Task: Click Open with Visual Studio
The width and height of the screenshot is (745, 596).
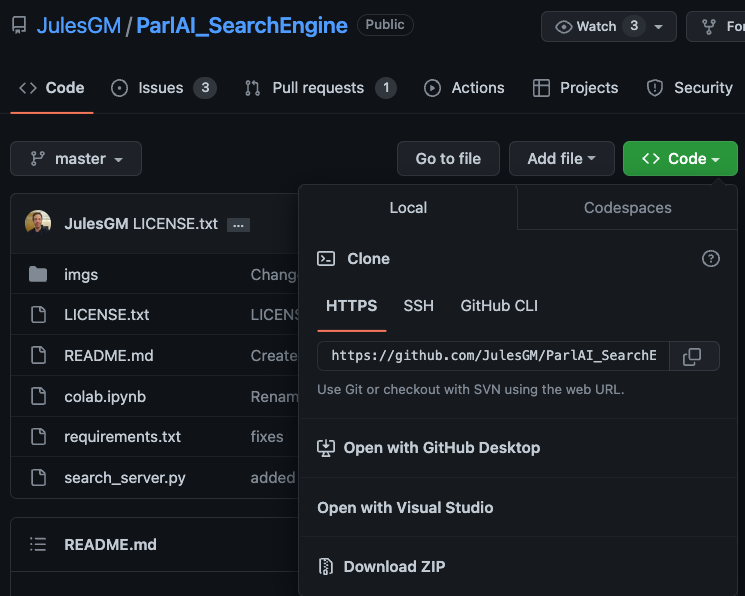Action: [x=405, y=508]
